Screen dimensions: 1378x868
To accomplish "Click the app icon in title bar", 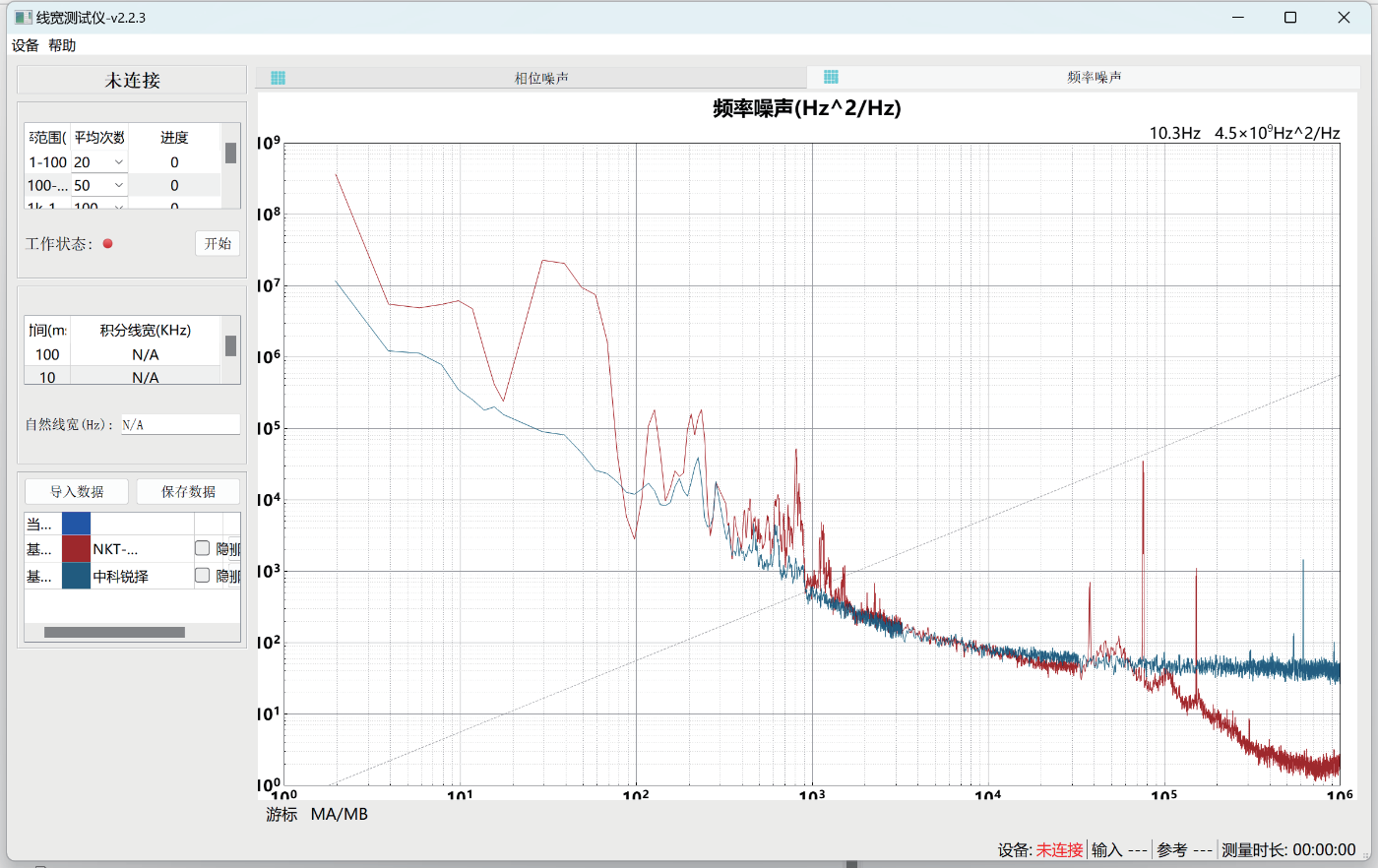I will (x=23, y=18).
